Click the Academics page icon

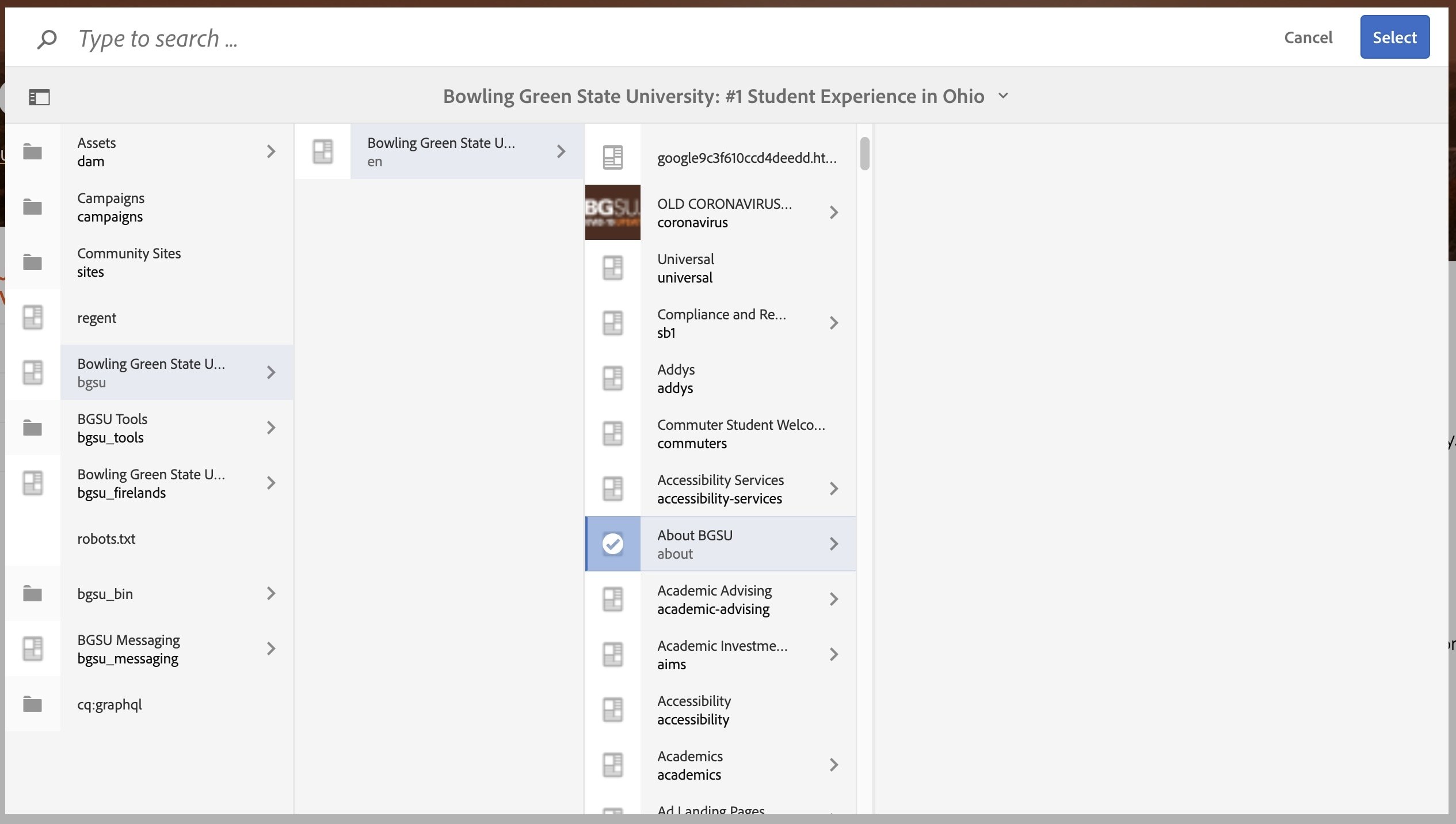coord(613,765)
